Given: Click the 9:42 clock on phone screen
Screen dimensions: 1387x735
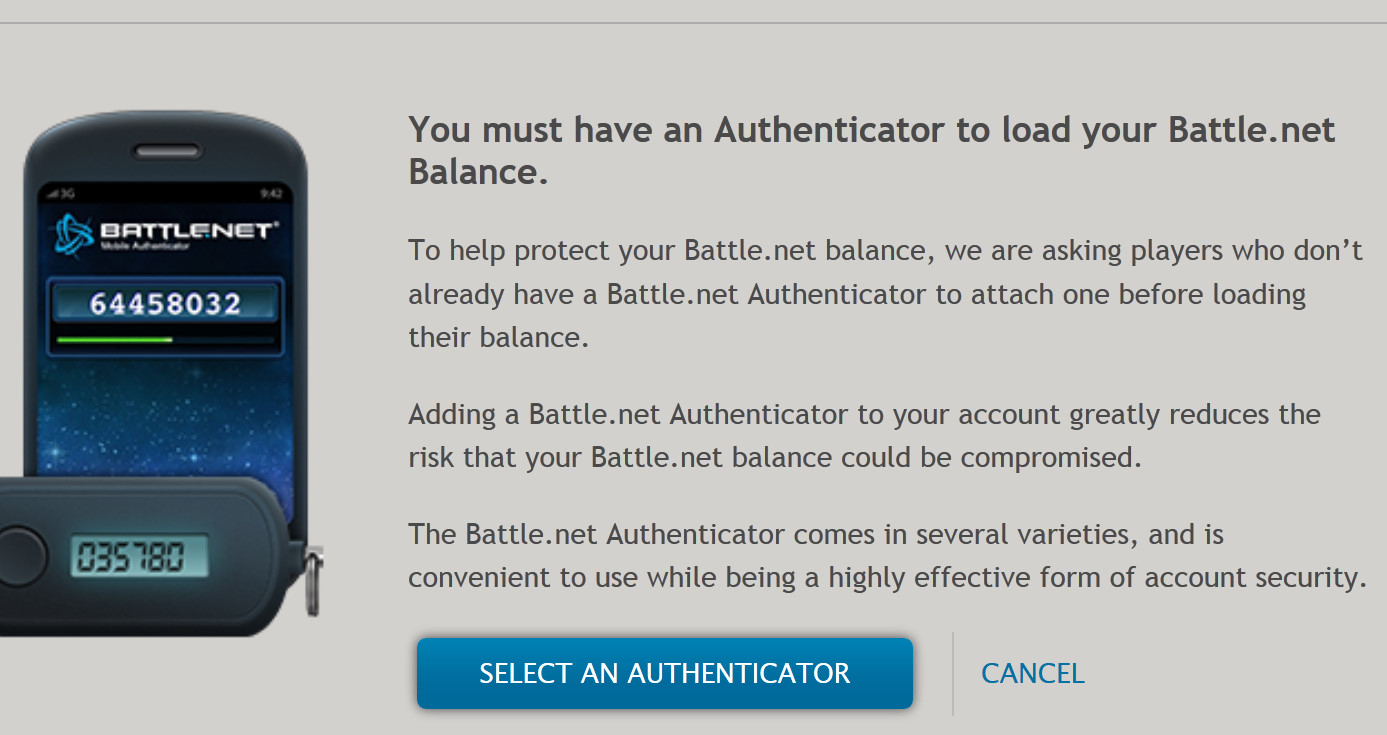Looking at the screenshot, I should click(269, 193).
